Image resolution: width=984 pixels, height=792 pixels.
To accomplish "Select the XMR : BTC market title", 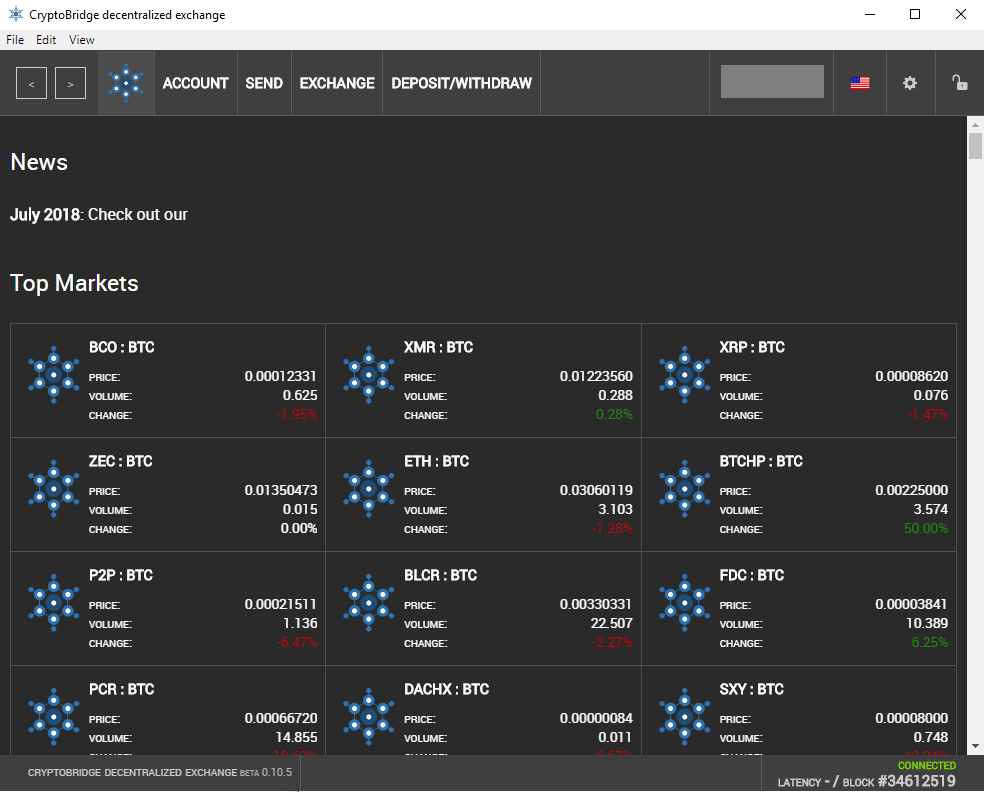I will pos(439,347).
